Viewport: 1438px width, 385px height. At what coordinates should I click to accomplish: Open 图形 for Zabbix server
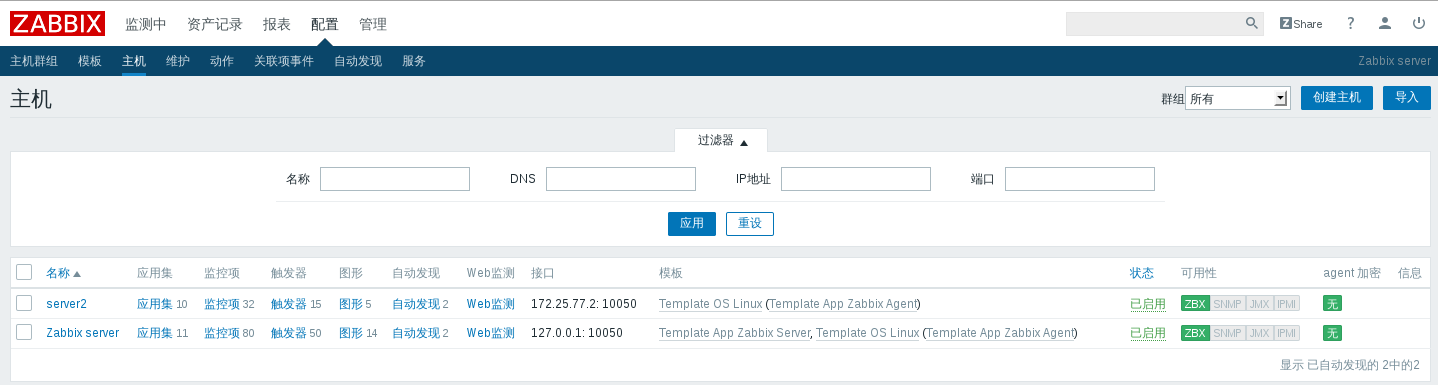click(351, 333)
